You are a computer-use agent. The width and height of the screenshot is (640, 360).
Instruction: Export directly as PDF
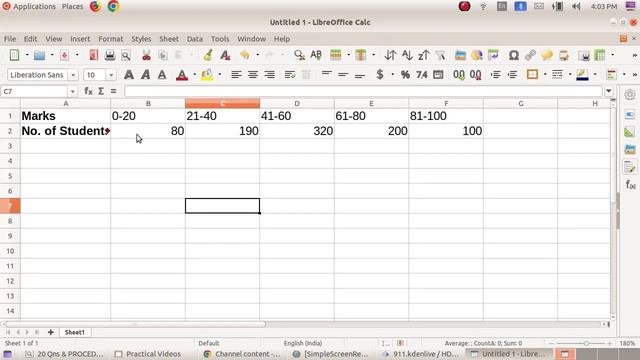tap(93, 55)
